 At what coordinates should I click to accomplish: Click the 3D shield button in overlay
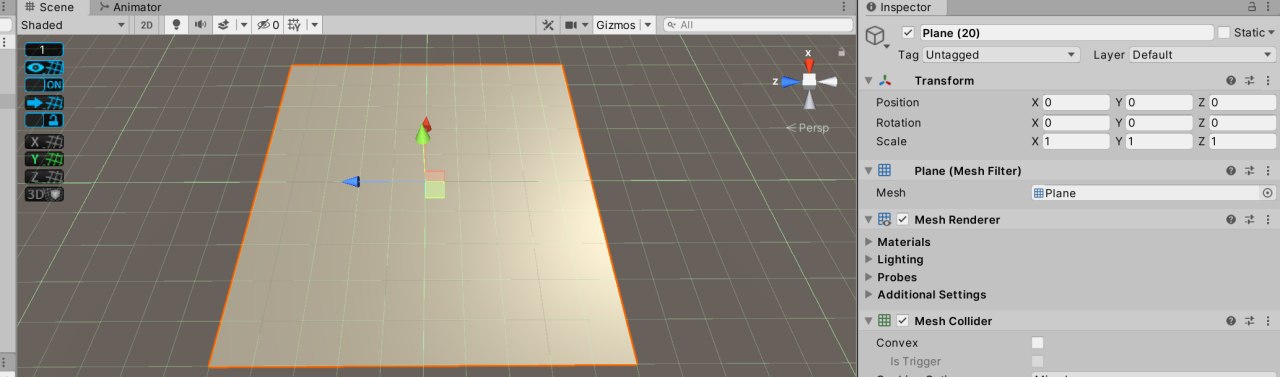tap(44, 194)
